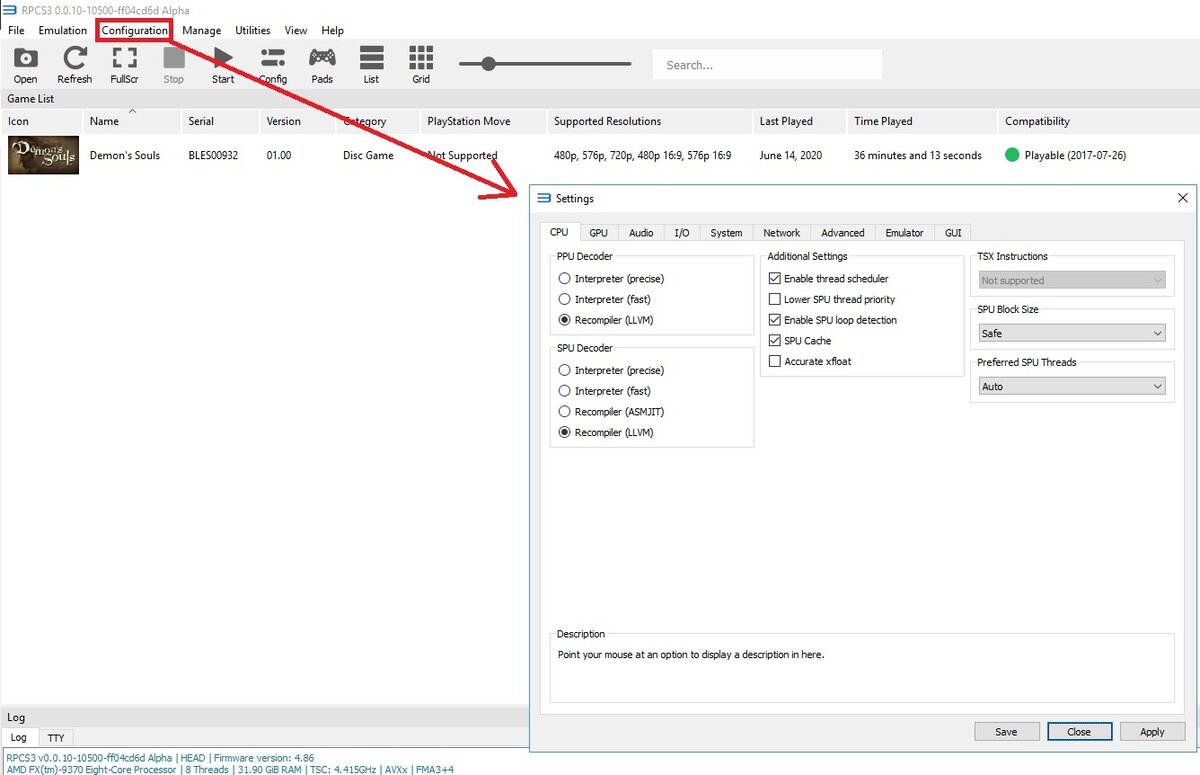Switch to the Log tab
1200x775 pixels.
click(18, 738)
